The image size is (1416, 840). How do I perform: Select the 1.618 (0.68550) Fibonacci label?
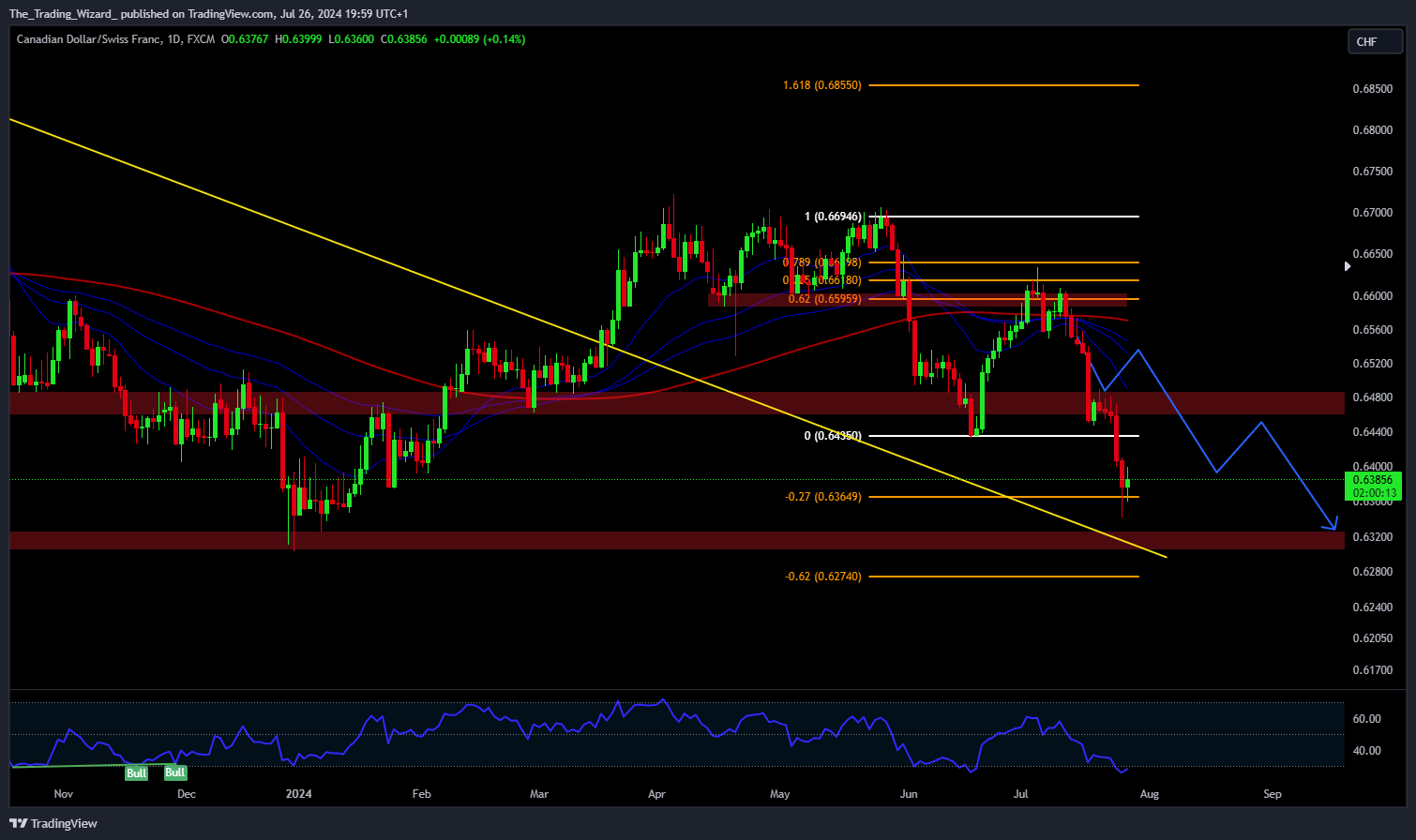click(x=821, y=85)
